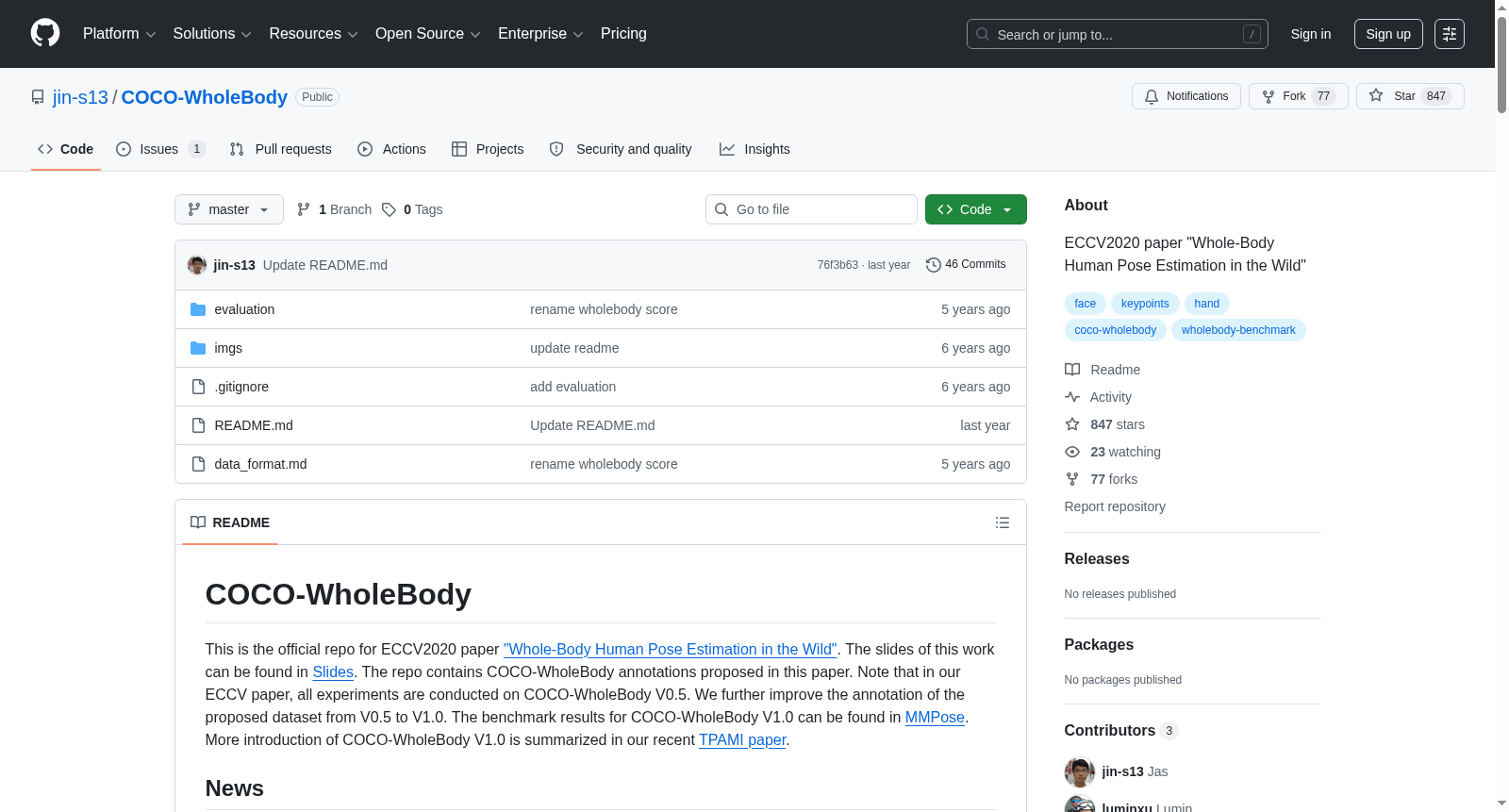
Task: Expand the Resources menu
Action: pos(313,34)
